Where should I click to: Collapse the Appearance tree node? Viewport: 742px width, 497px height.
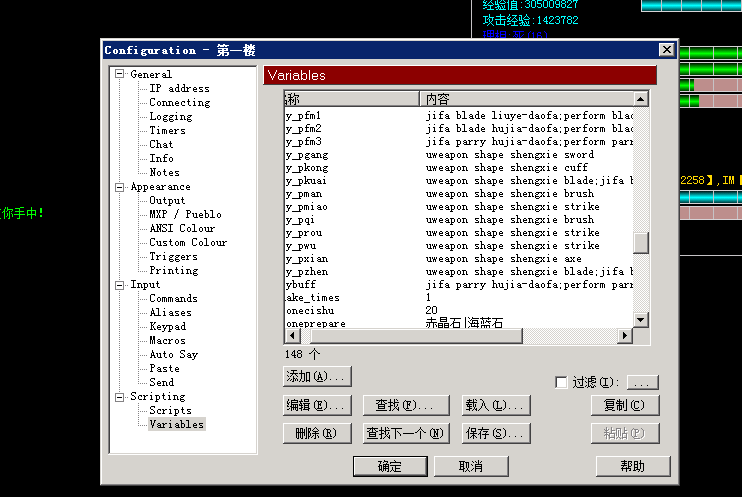120,187
